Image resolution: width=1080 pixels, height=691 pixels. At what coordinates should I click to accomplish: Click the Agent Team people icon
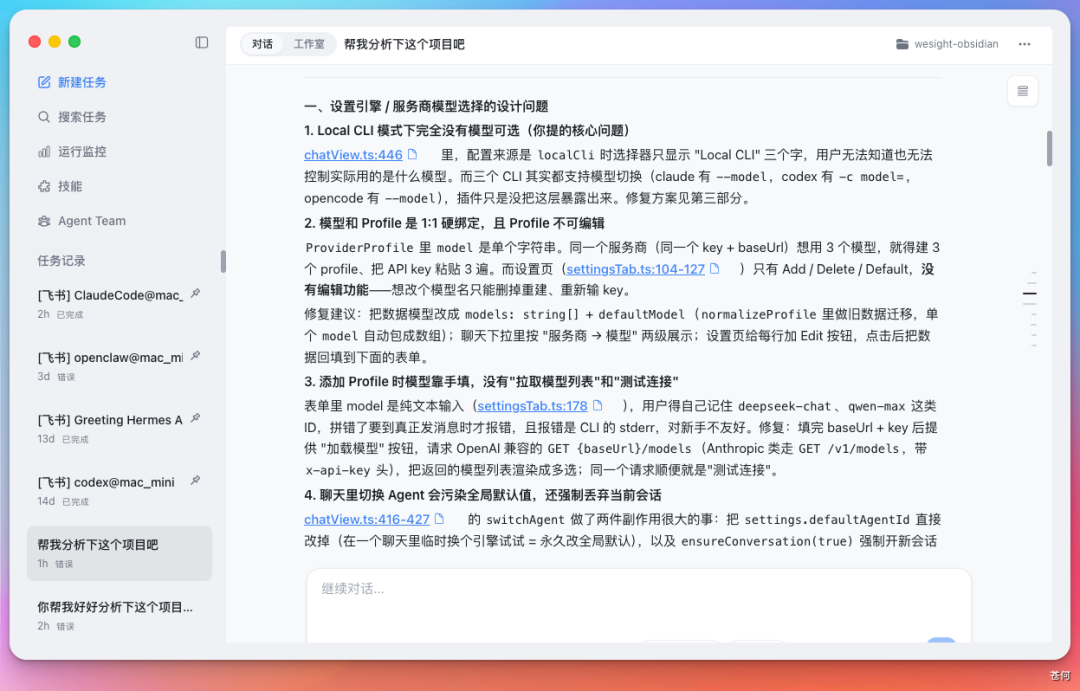pyautogui.click(x=44, y=221)
